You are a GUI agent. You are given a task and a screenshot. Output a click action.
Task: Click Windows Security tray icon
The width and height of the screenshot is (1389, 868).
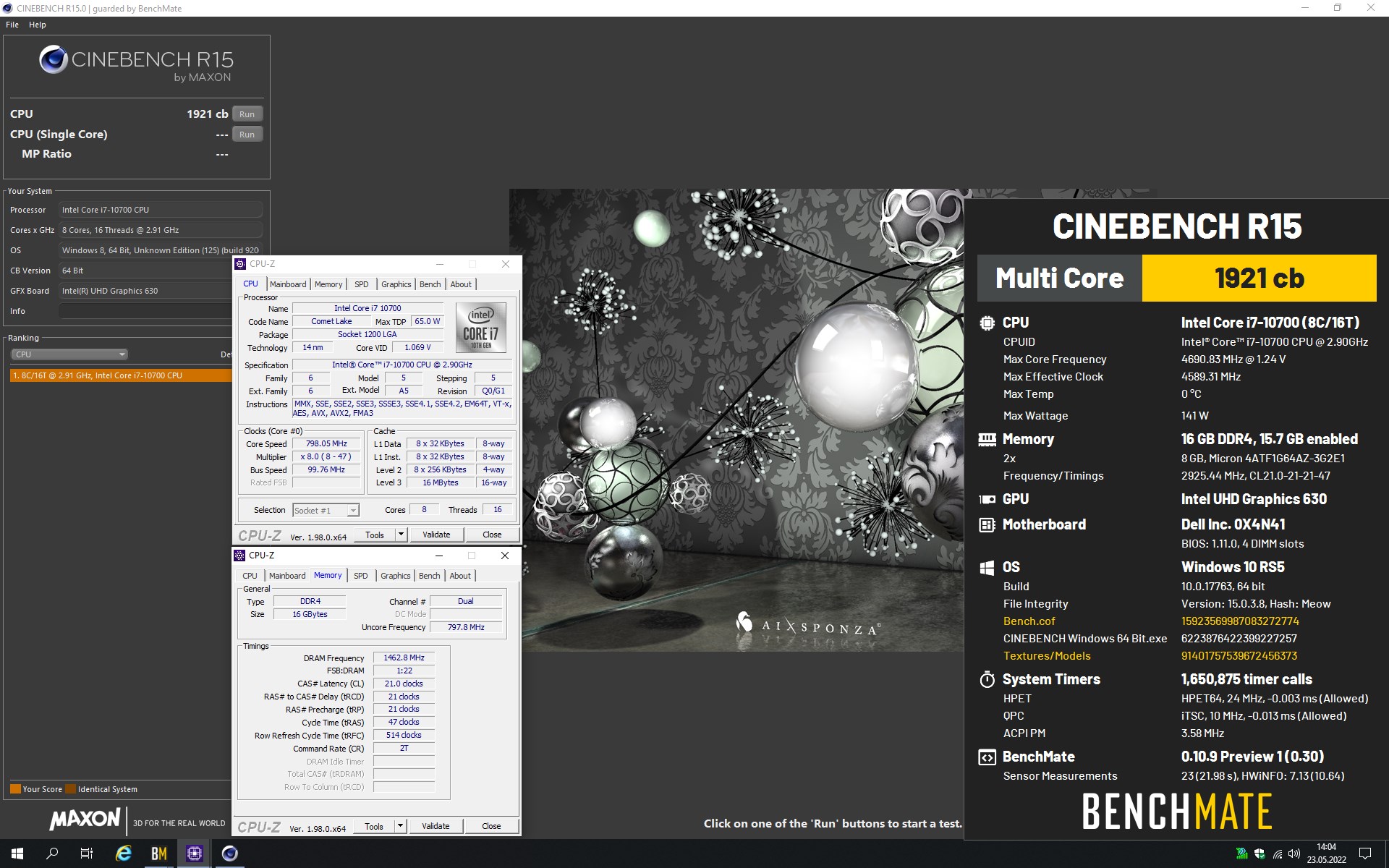1260,854
